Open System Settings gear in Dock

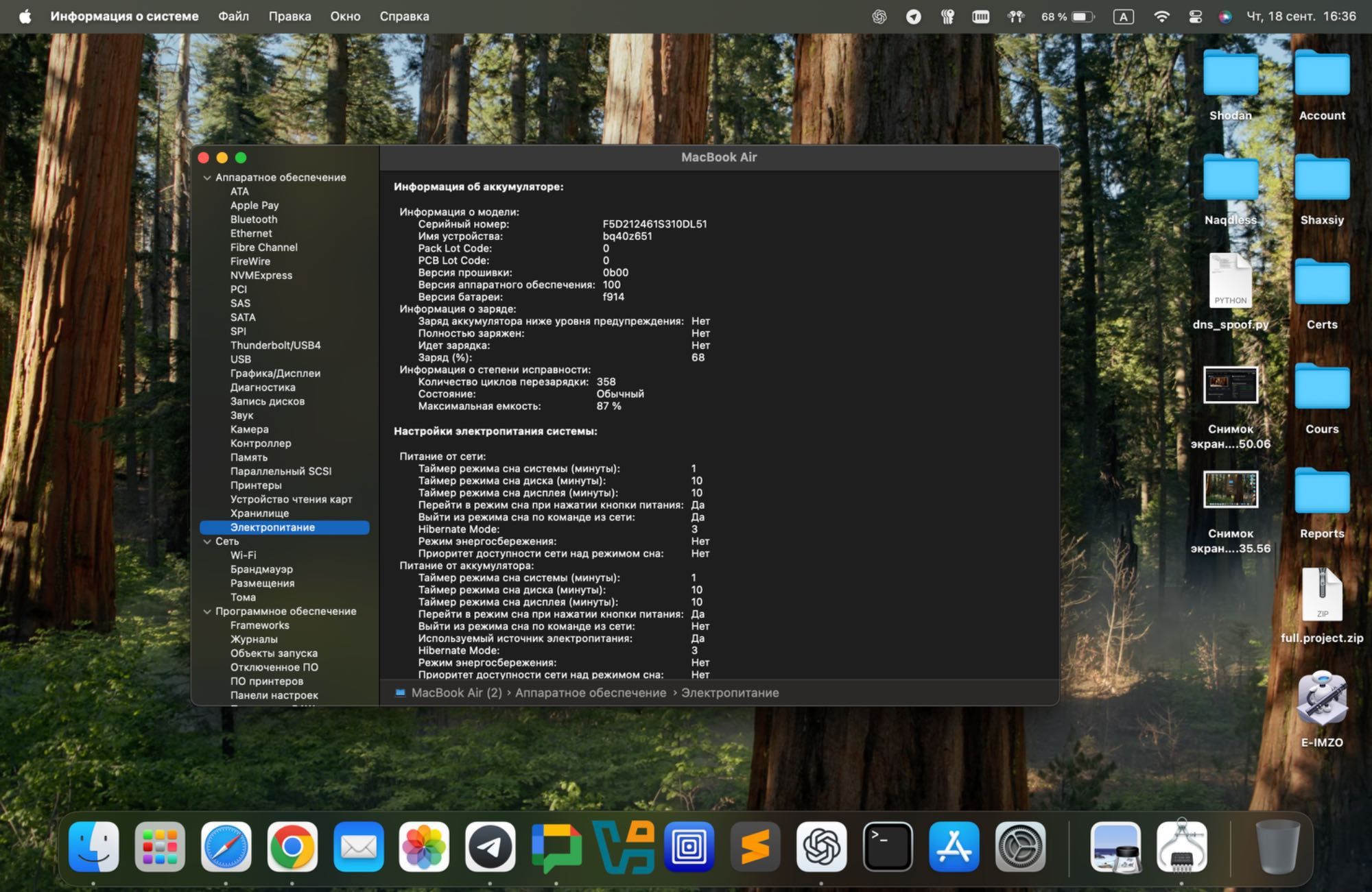[1020, 847]
